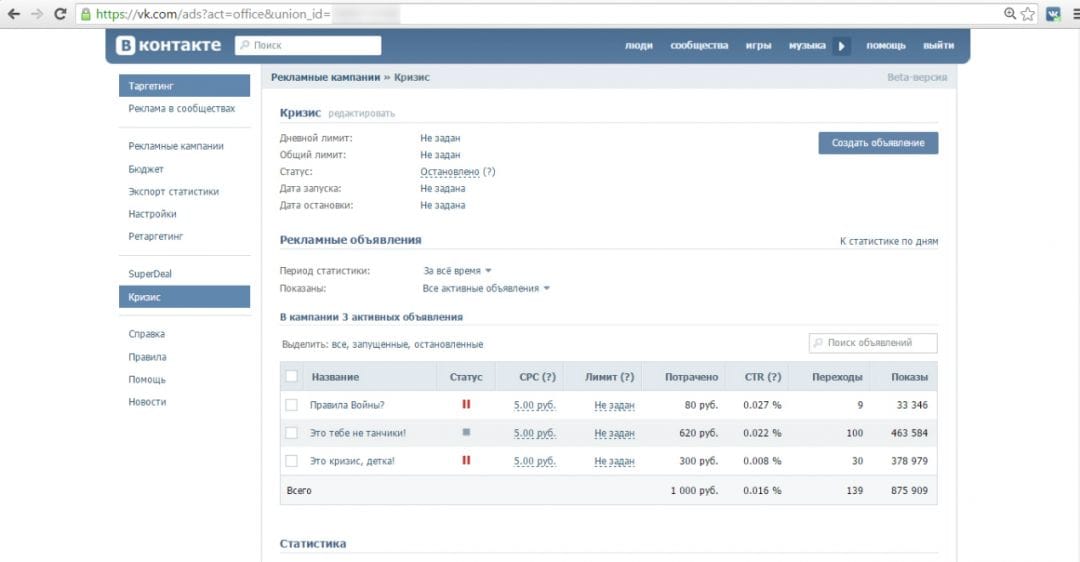
Task: Click paused status icon for Правила Войны?
Action: pos(466,404)
